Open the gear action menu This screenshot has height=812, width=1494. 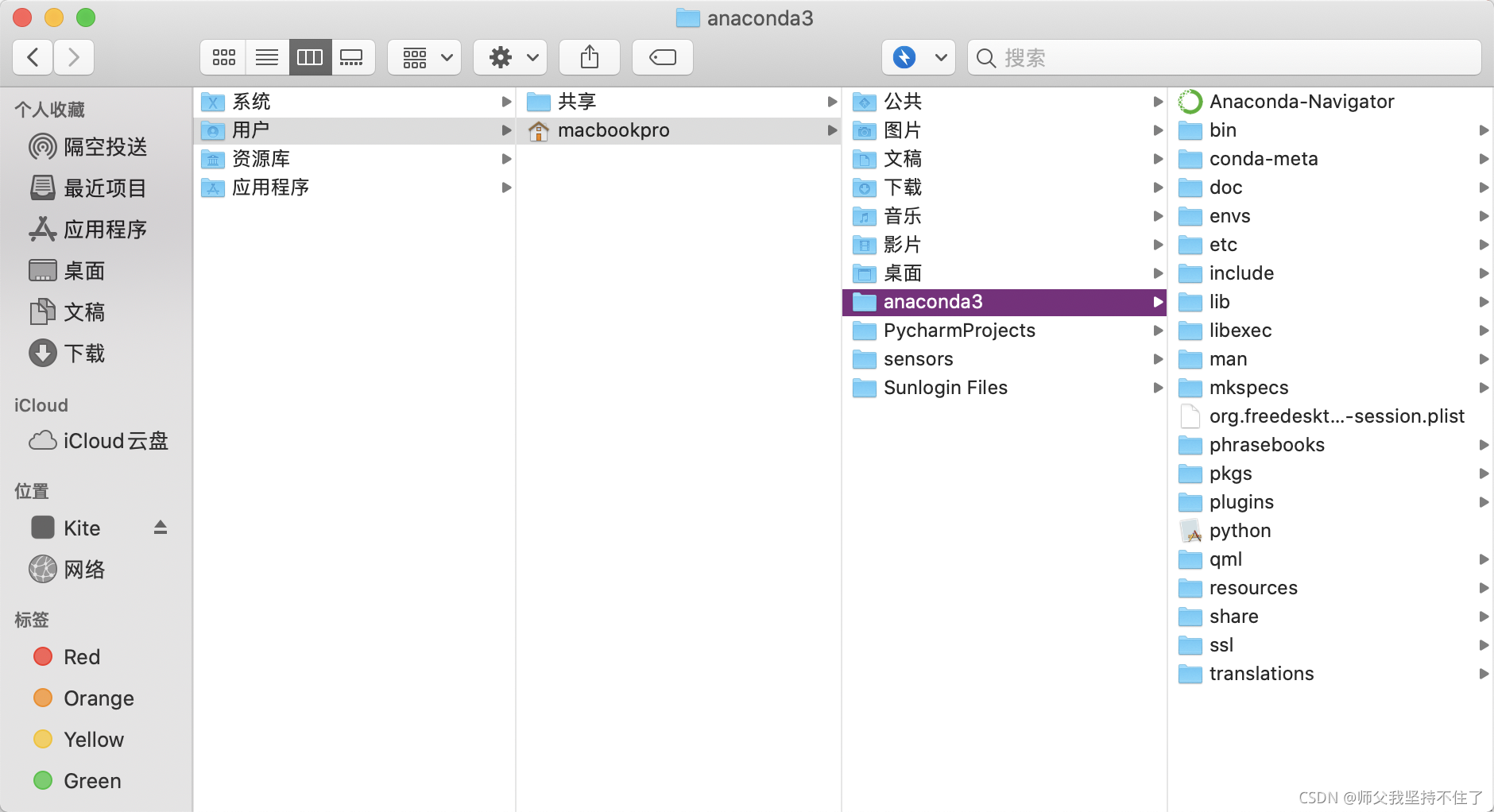click(x=511, y=57)
